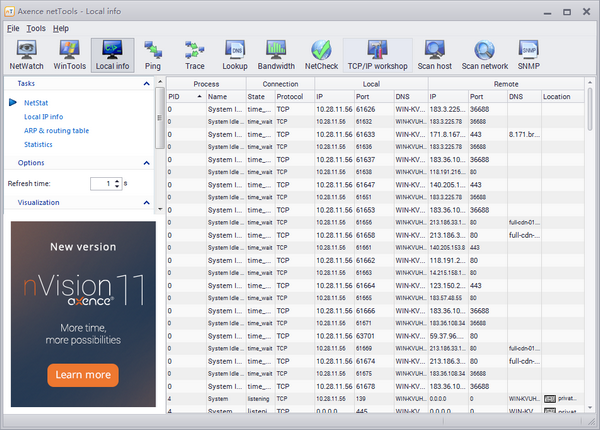Open the SNMP tool
This screenshot has height=430, width=600.
529,54
